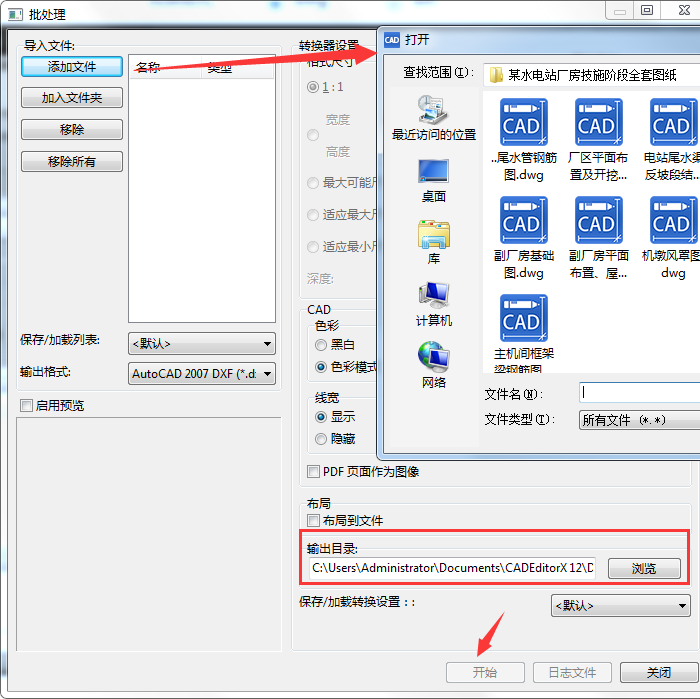Select 隐藏 line width radio button

coord(321,439)
